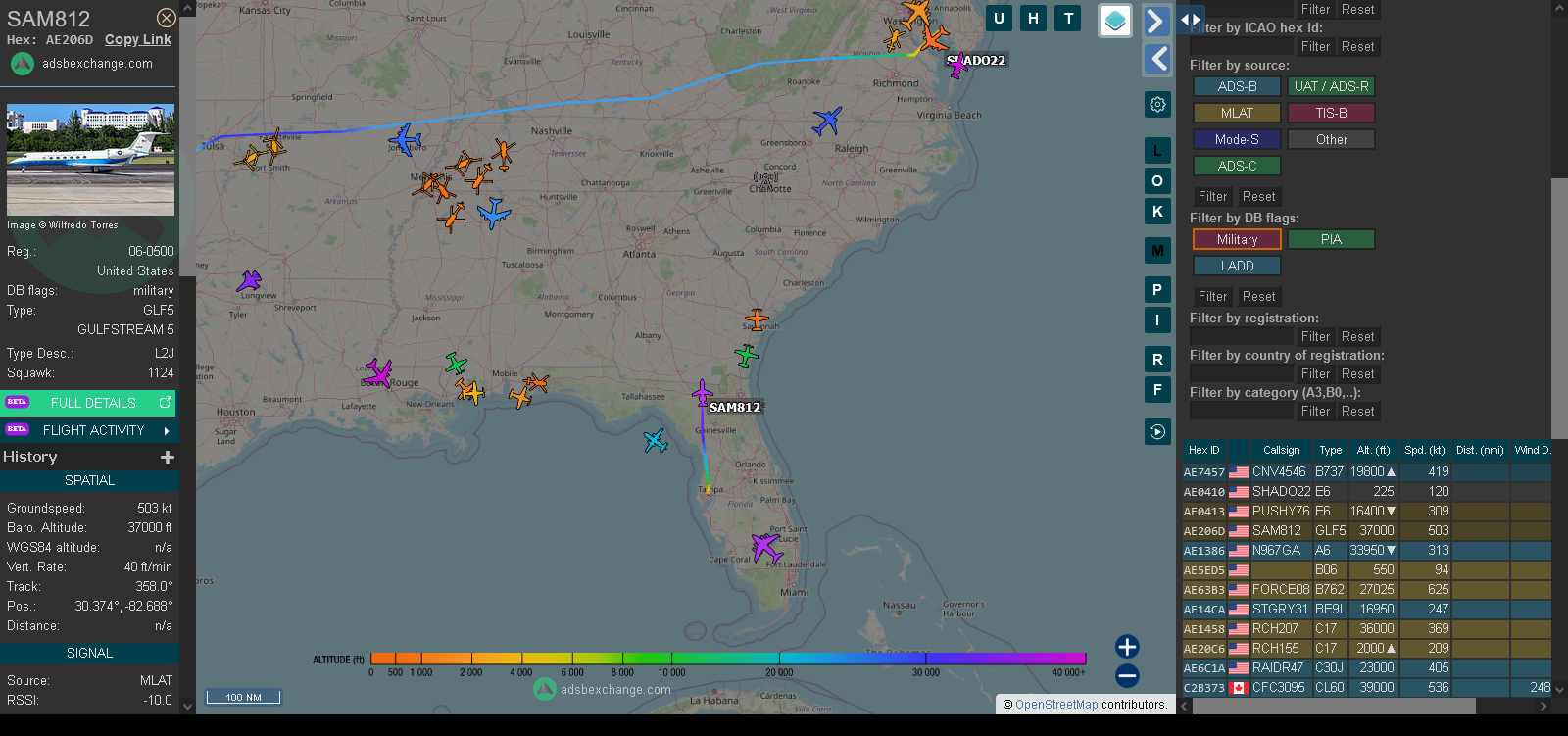The height and width of the screenshot is (736, 1568).
Task: Toggle the L map option button
Action: pos(1157,151)
